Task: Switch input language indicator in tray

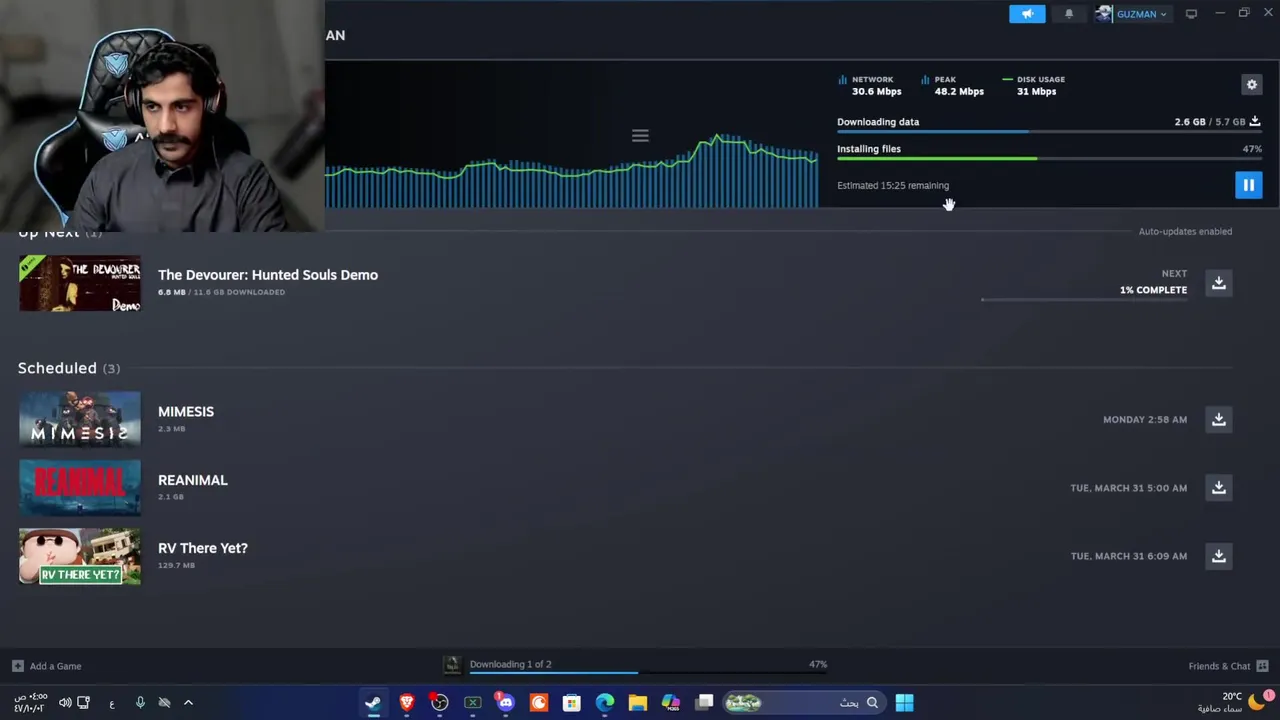Action: (x=112, y=703)
